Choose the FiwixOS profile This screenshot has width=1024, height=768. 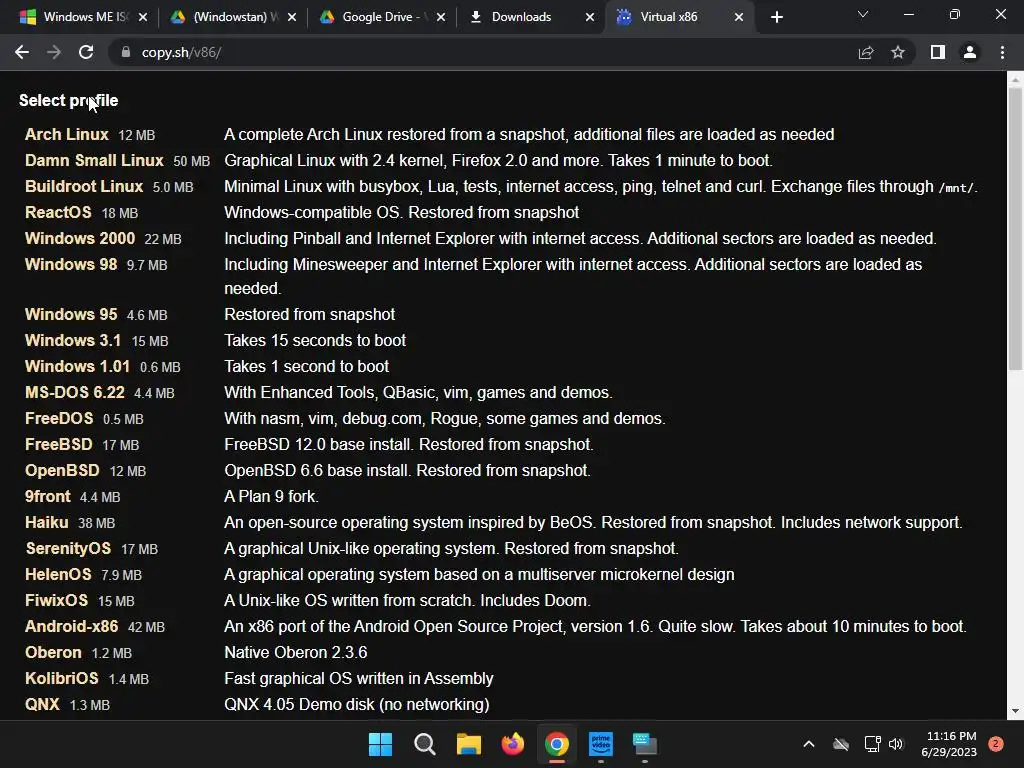point(56,601)
